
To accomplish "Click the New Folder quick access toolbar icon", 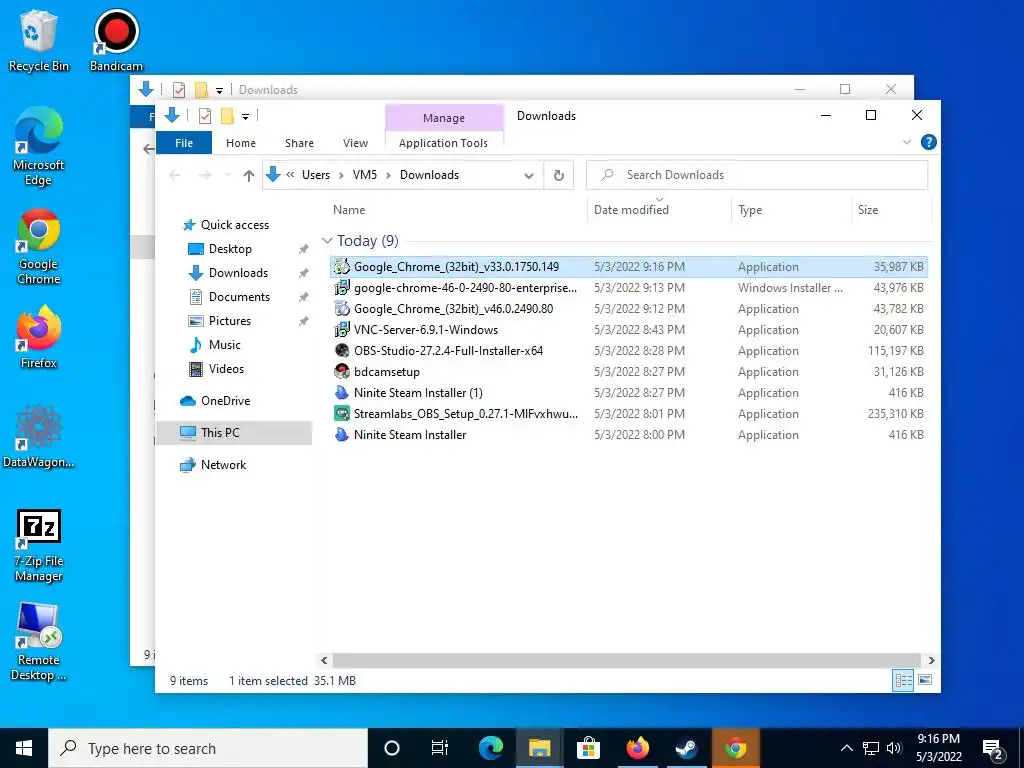I will [x=227, y=116].
